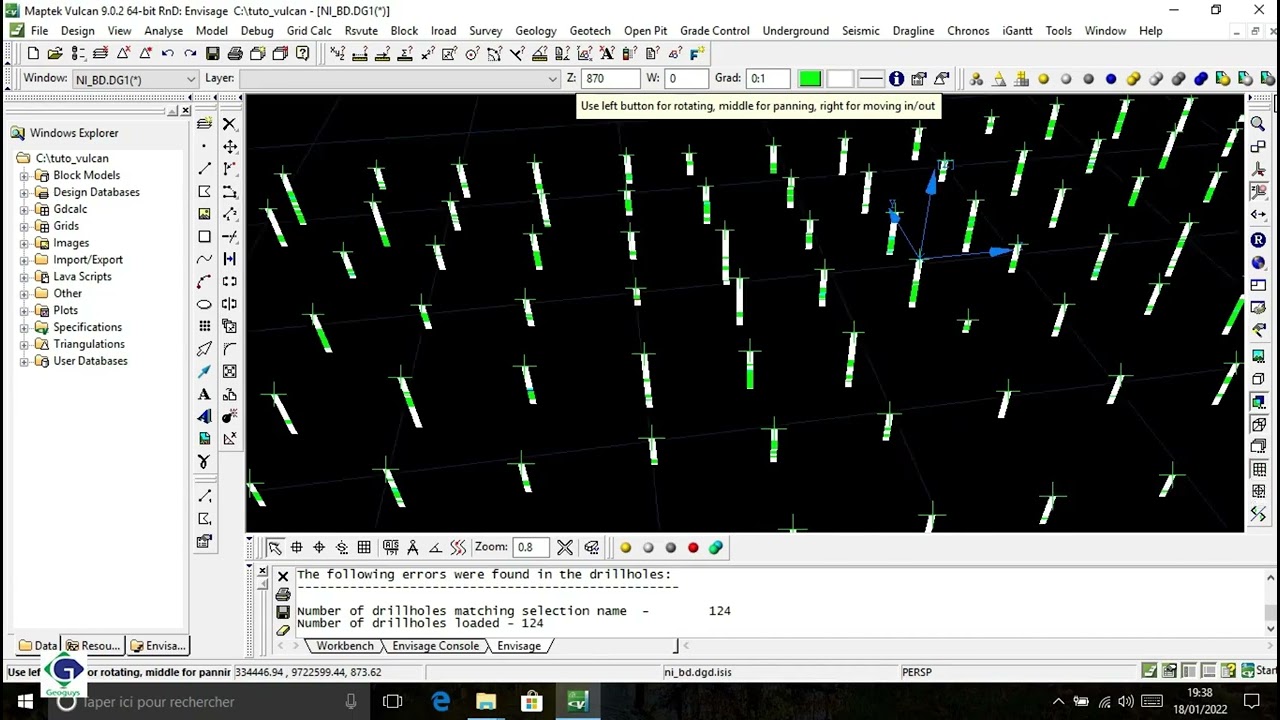This screenshot has width=1280, height=720.
Task: Expand the Specifications tree node
Action: (24, 327)
